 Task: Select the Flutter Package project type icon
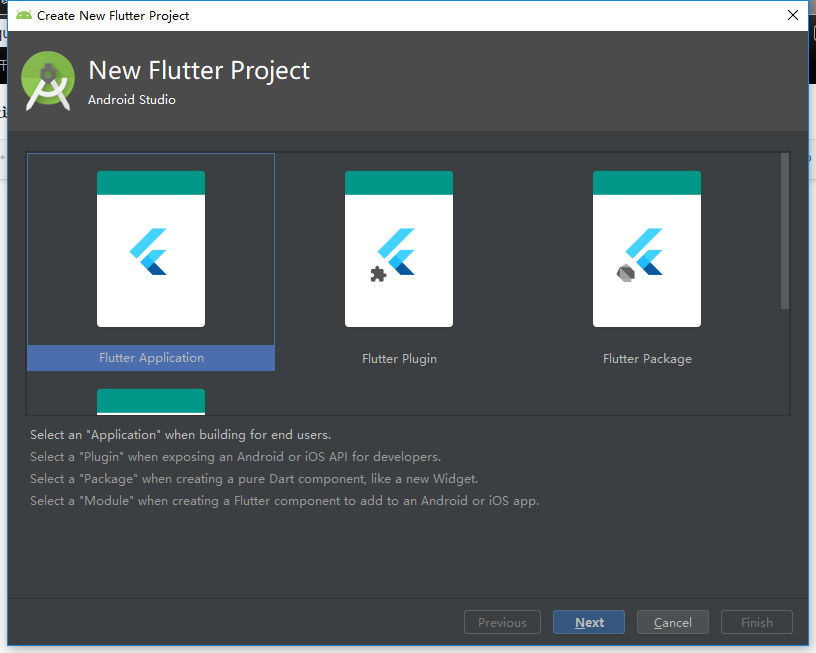647,249
